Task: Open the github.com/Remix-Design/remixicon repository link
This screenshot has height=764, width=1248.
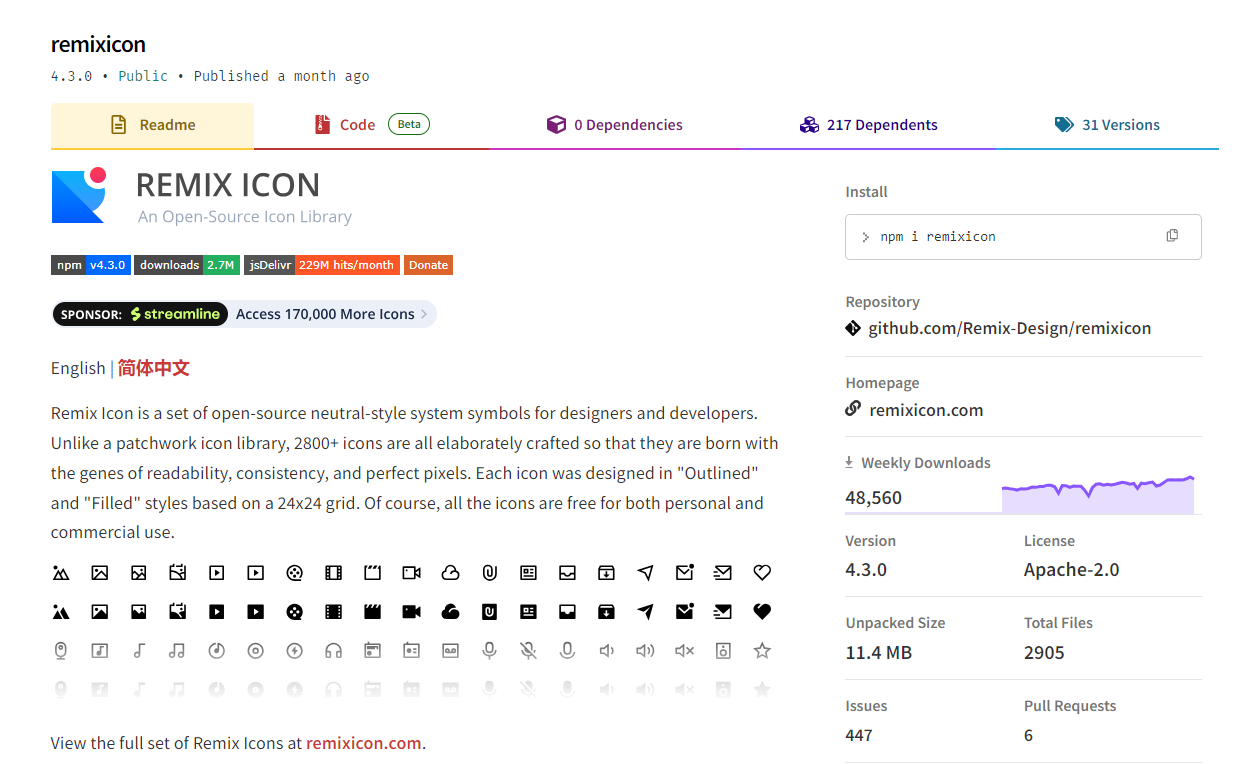Action: (x=1009, y=327)
